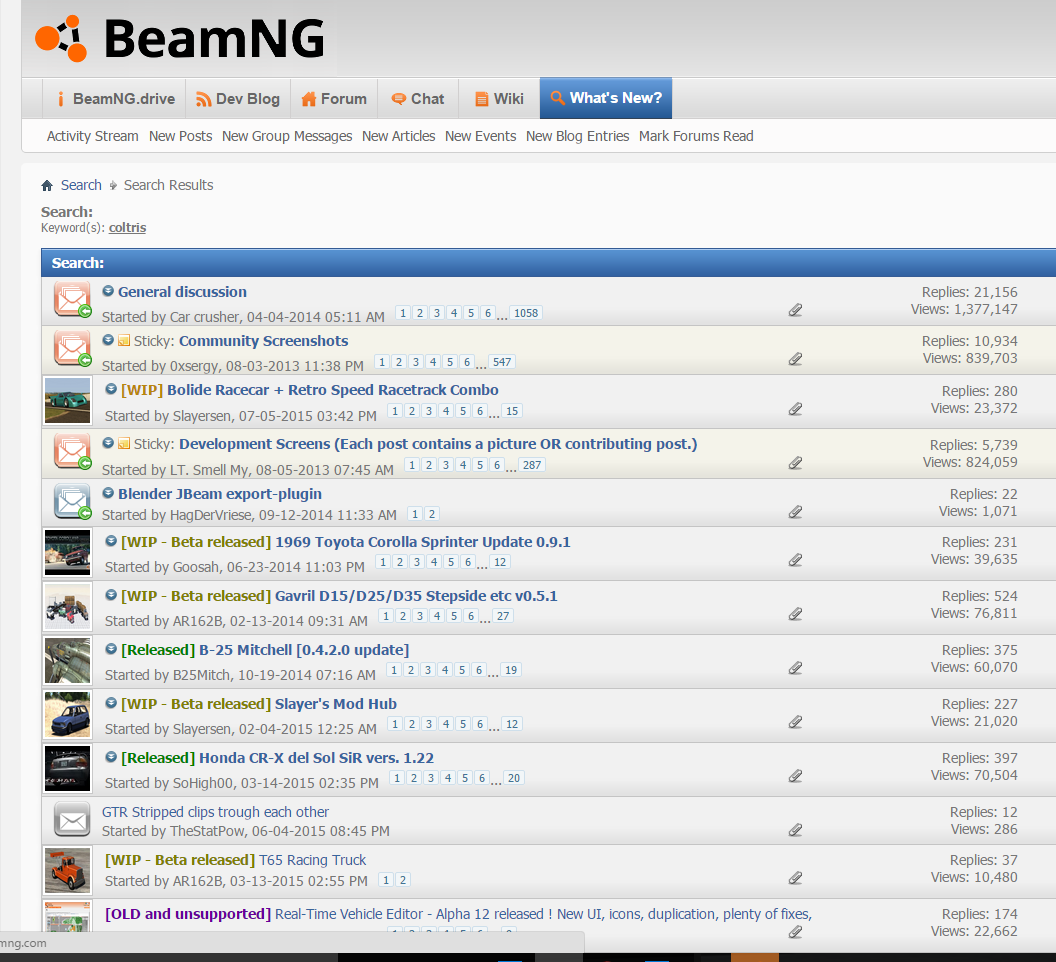
Task: Go to first new post in Community Screenshots
Action: pyautogui.click(x=108, y=340)
